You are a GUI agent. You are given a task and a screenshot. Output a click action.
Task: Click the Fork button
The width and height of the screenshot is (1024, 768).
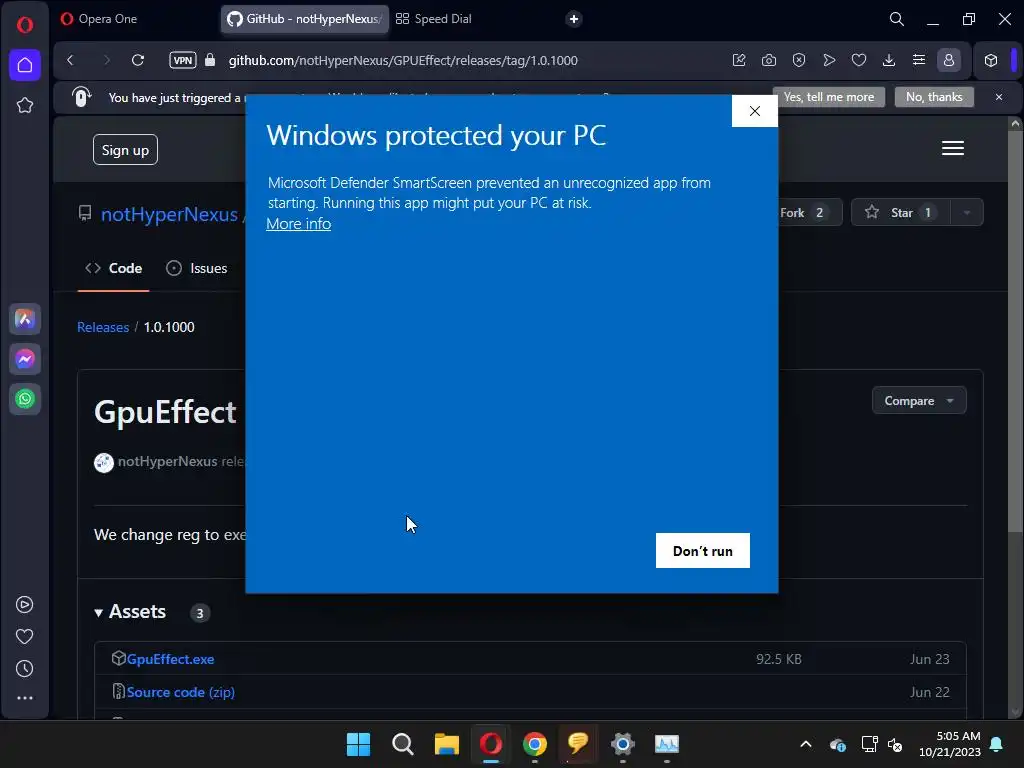tap(809, 212)
